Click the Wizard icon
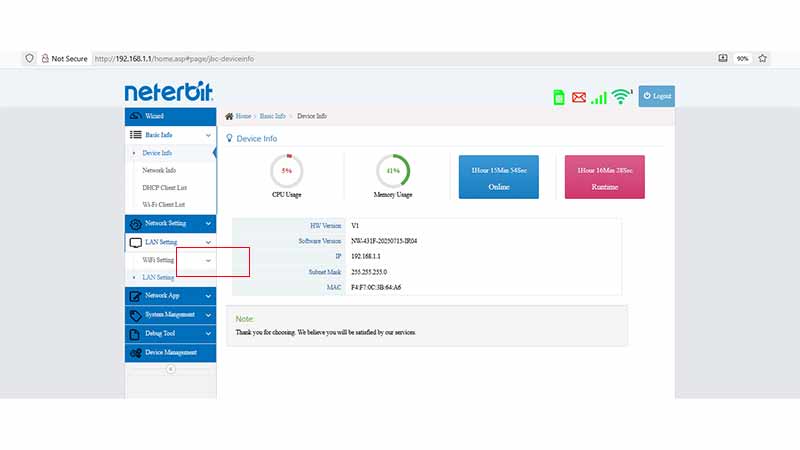The height and width of the screenshot is (450, 800). click(135, 116)
